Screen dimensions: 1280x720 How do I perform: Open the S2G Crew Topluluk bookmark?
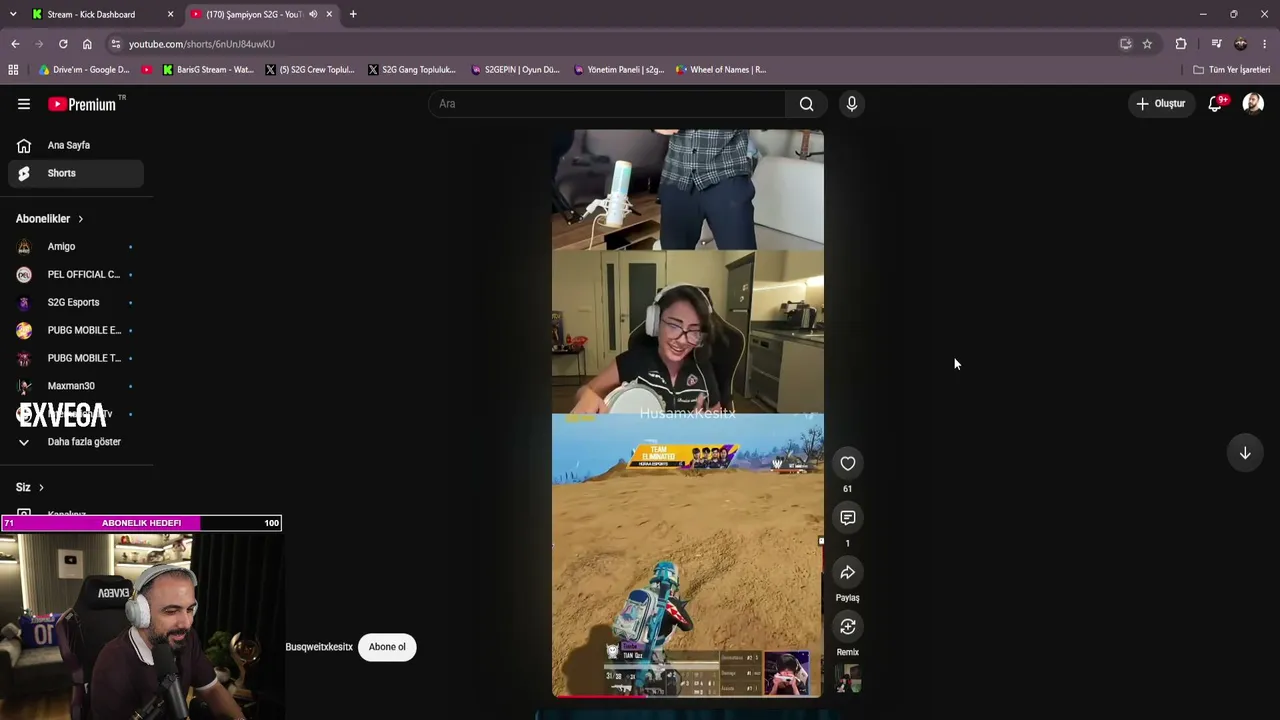point(310,70)
